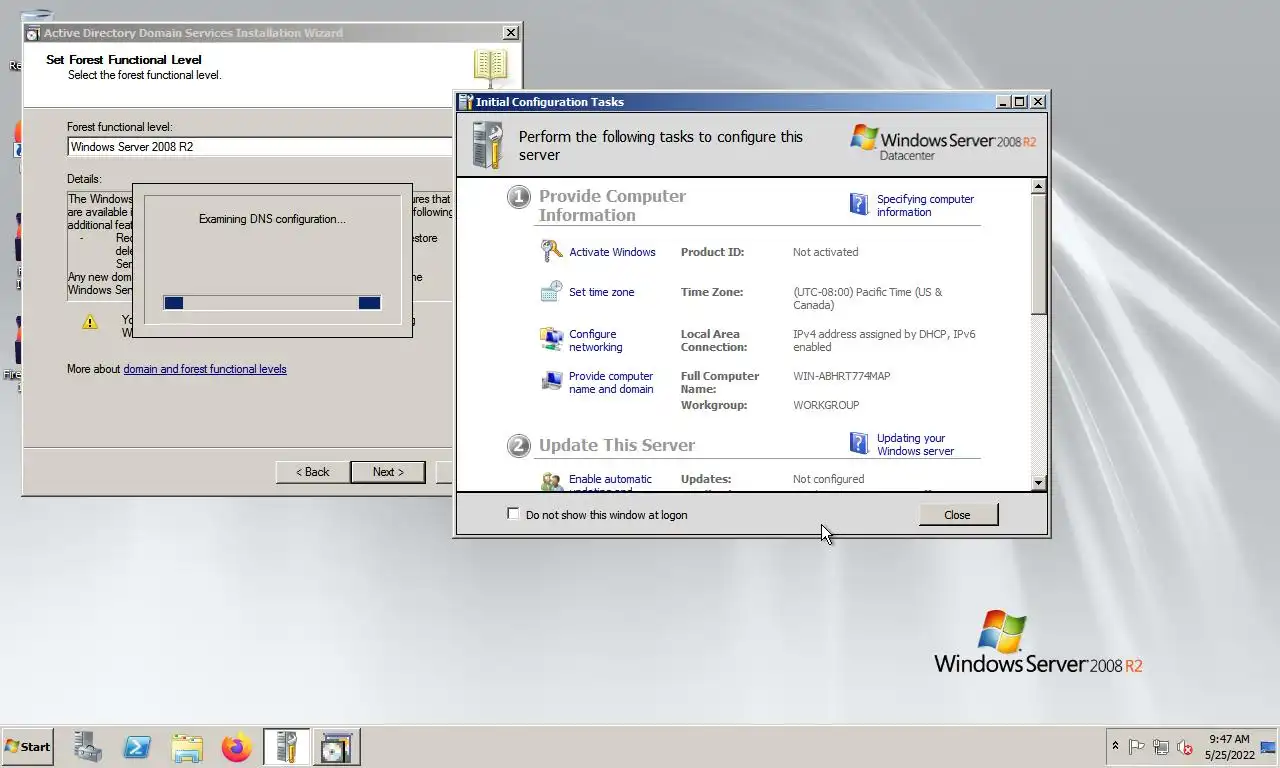This screenshot has width=1280, height=768.
Task: Click the Not configured updates value
Action: coord(828,479)
